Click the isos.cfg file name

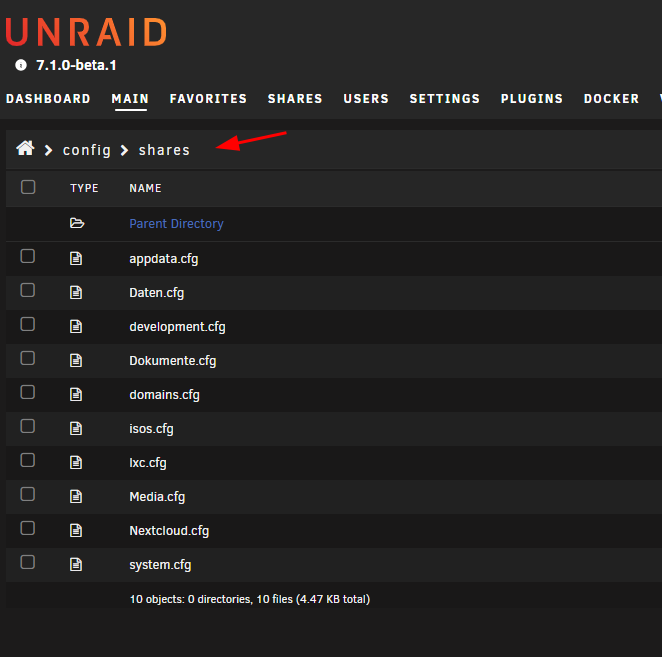pos(152,429)
